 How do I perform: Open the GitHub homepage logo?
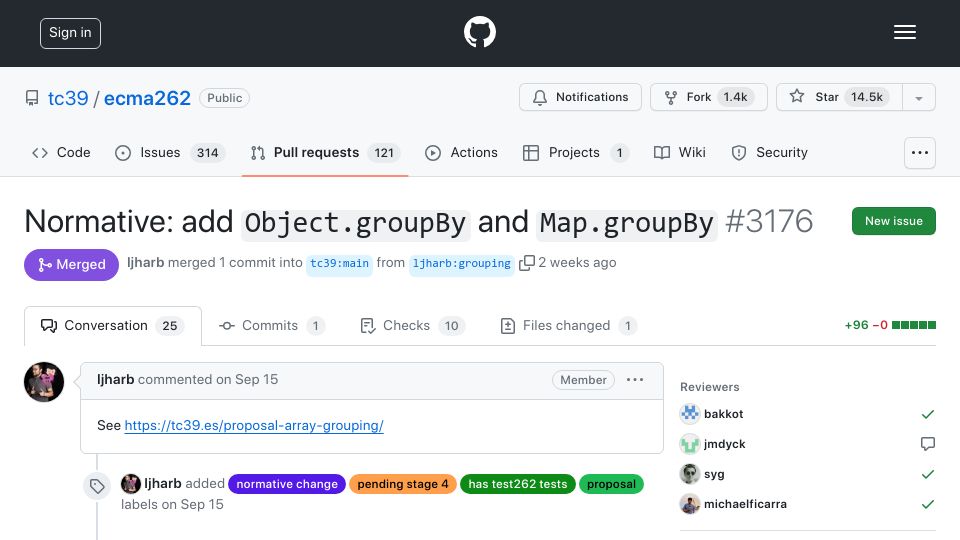[x=479, y=32]
